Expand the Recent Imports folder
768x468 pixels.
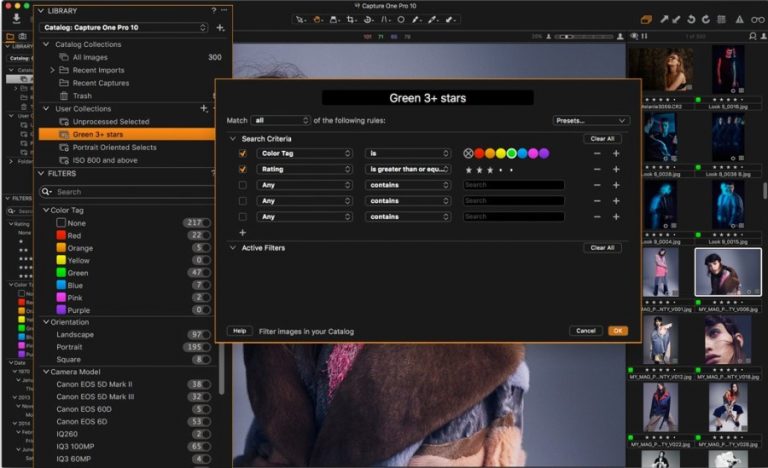click(52, 70)
